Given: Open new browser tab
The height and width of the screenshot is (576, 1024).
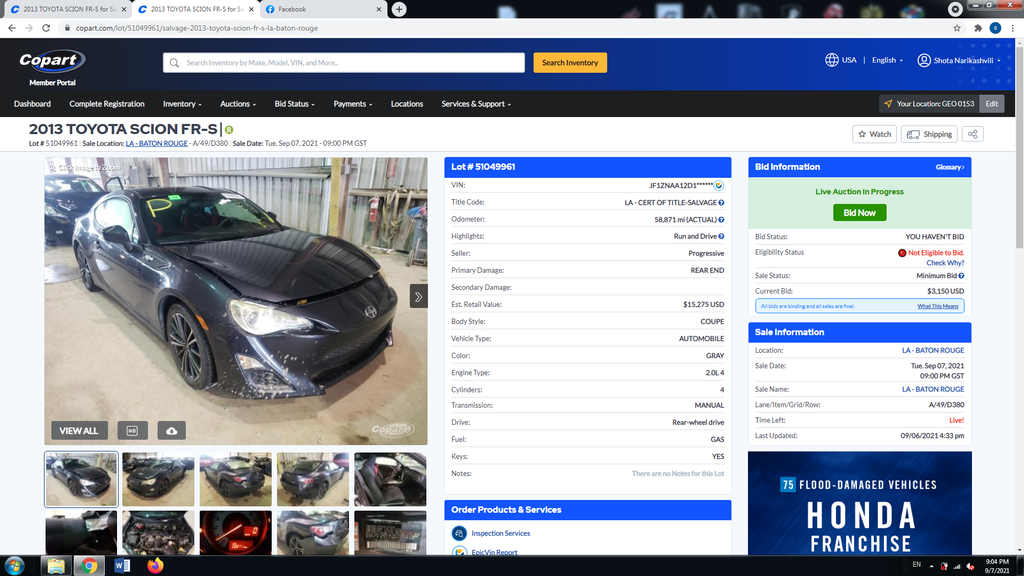Looking at the screenshot, I should (399, 9).
